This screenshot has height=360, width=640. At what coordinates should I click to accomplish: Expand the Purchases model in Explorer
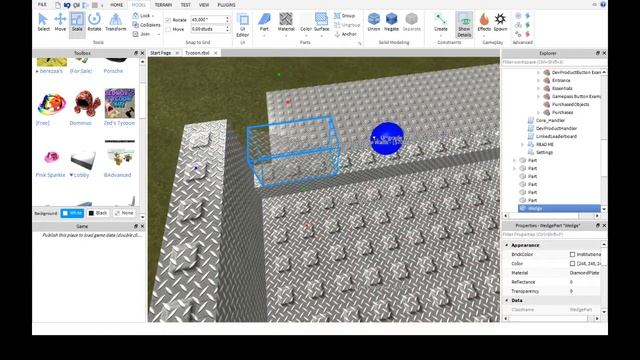coord(538,112)
